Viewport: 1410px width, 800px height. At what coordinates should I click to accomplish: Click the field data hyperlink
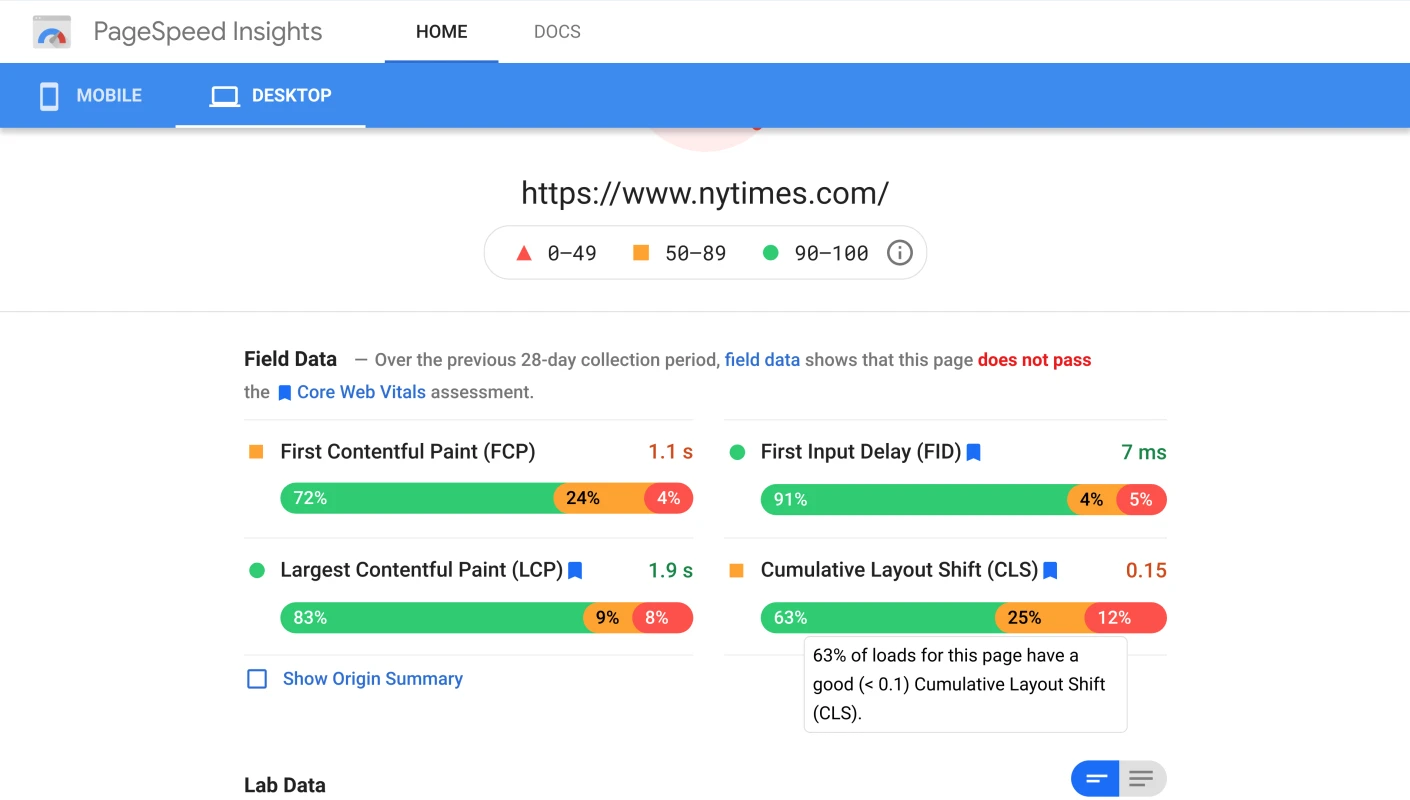pyautogui.click(x=763, y=359)
